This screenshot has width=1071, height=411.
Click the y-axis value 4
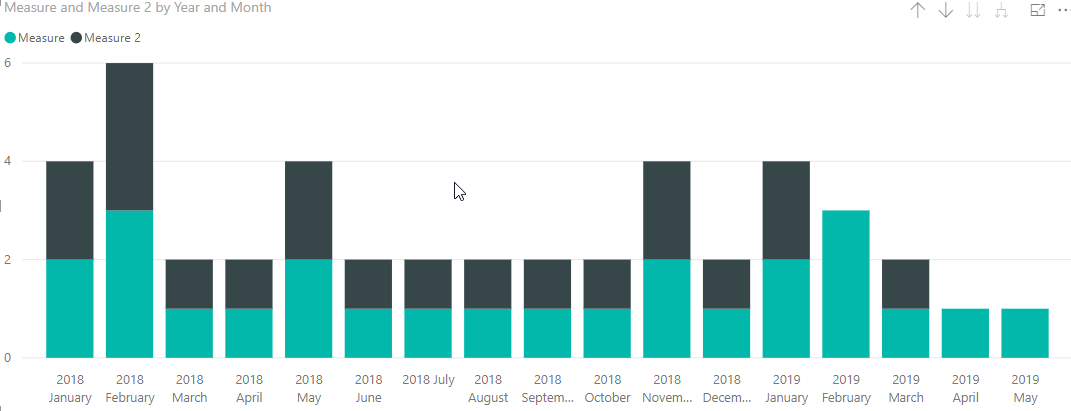coord(8,162)
